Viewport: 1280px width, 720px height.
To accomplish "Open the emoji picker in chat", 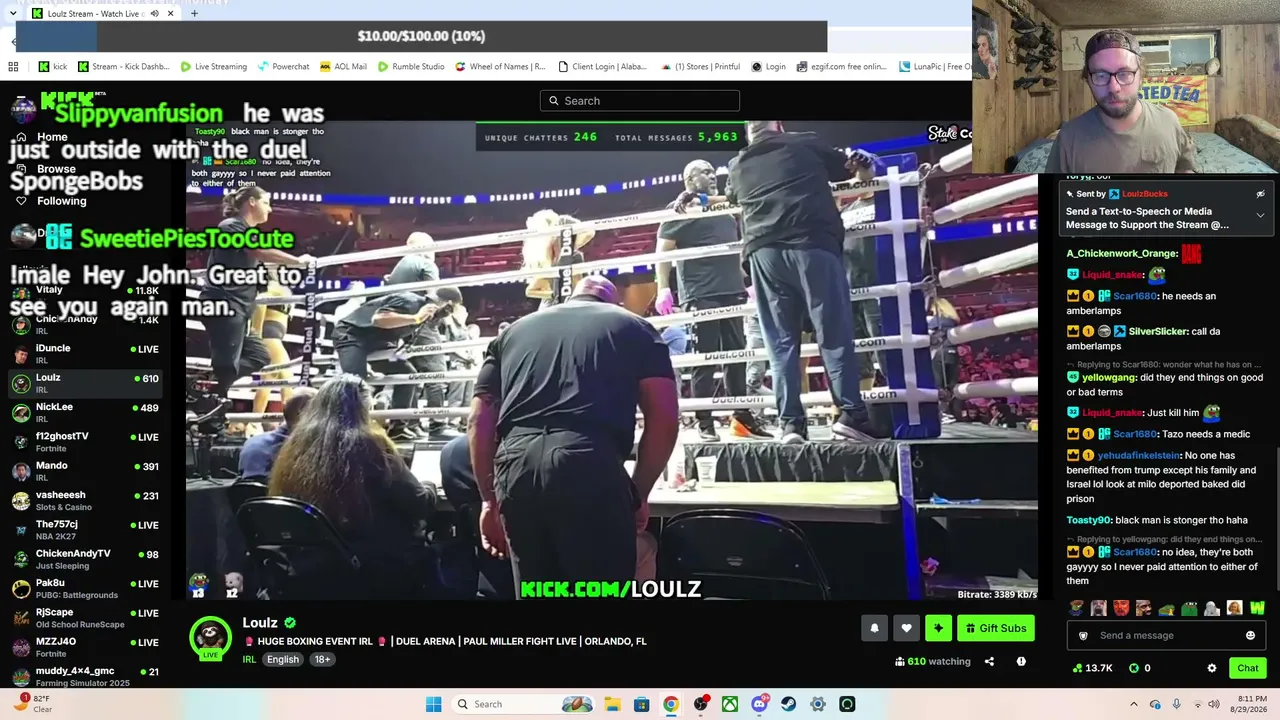I will 1250,635.
